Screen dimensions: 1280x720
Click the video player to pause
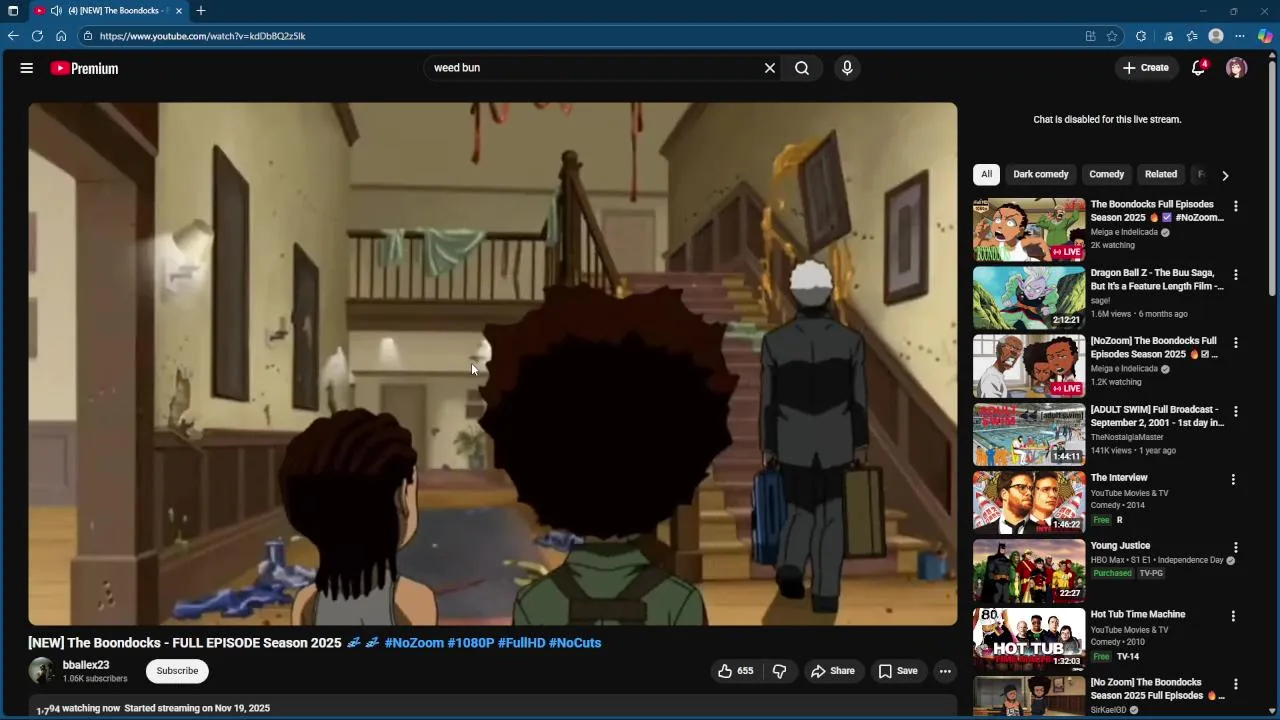tap(493, 363)
